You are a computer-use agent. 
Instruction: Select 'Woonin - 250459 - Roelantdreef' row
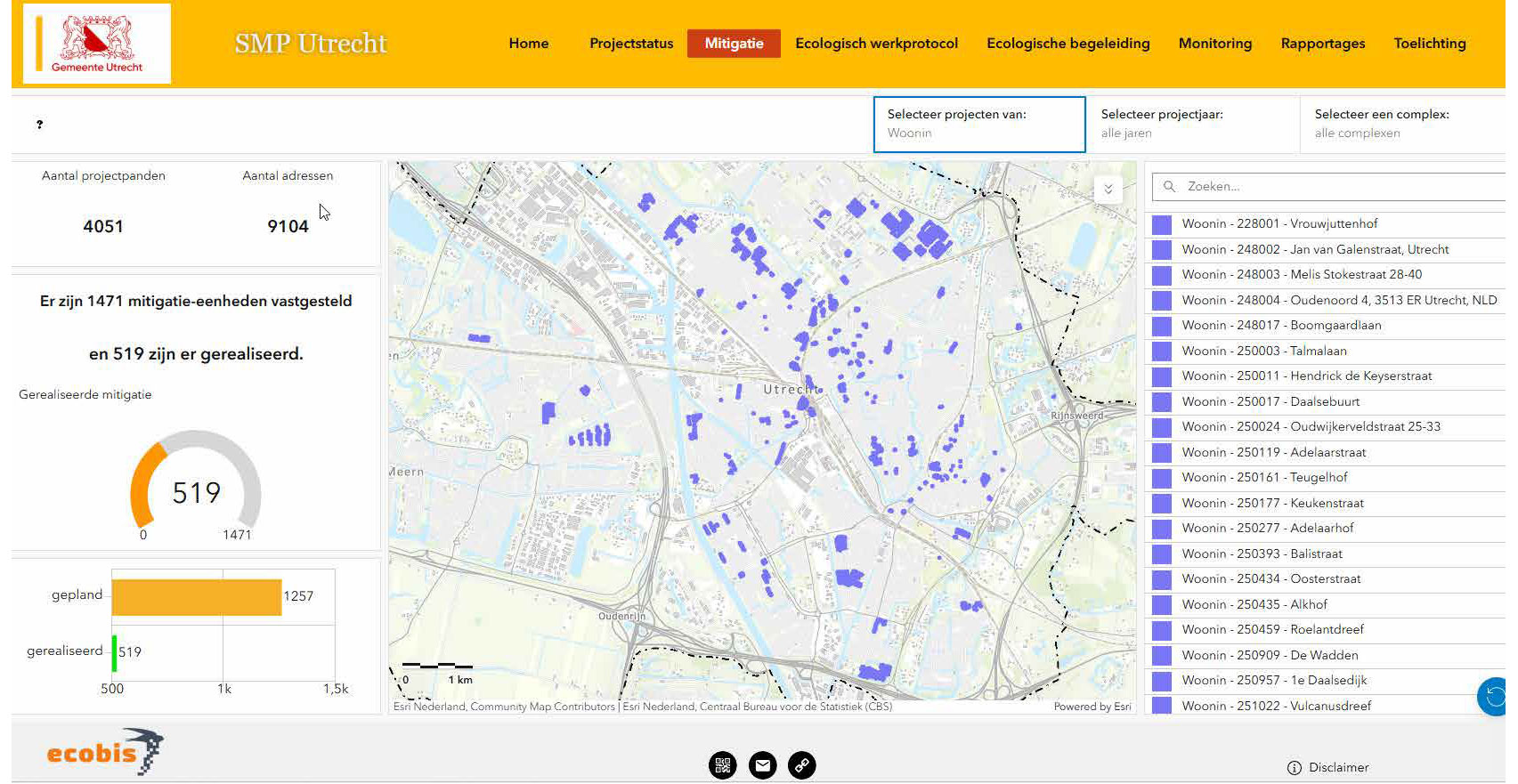point(1325,630)
